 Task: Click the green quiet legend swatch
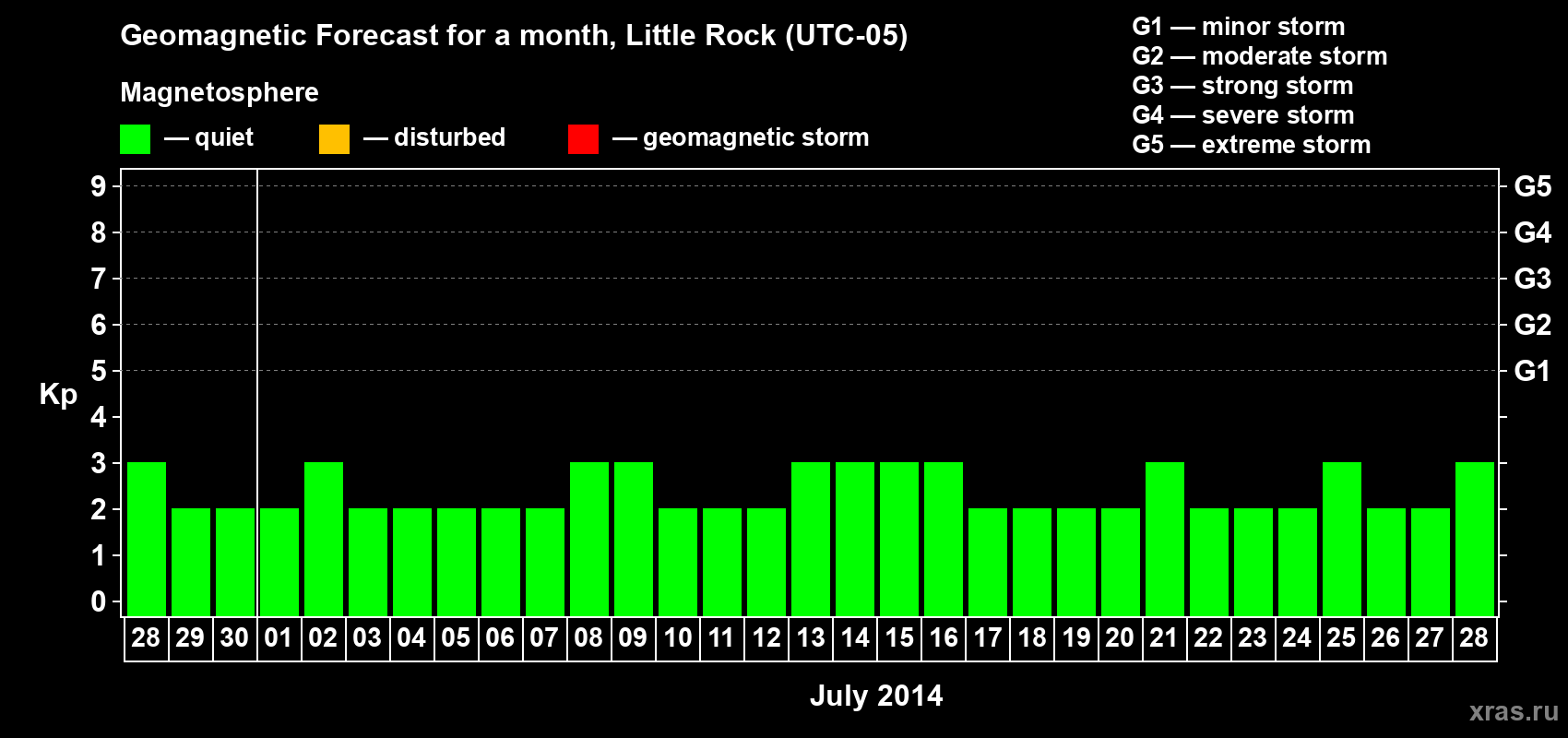pyautogui.click(x=135, y=139)
